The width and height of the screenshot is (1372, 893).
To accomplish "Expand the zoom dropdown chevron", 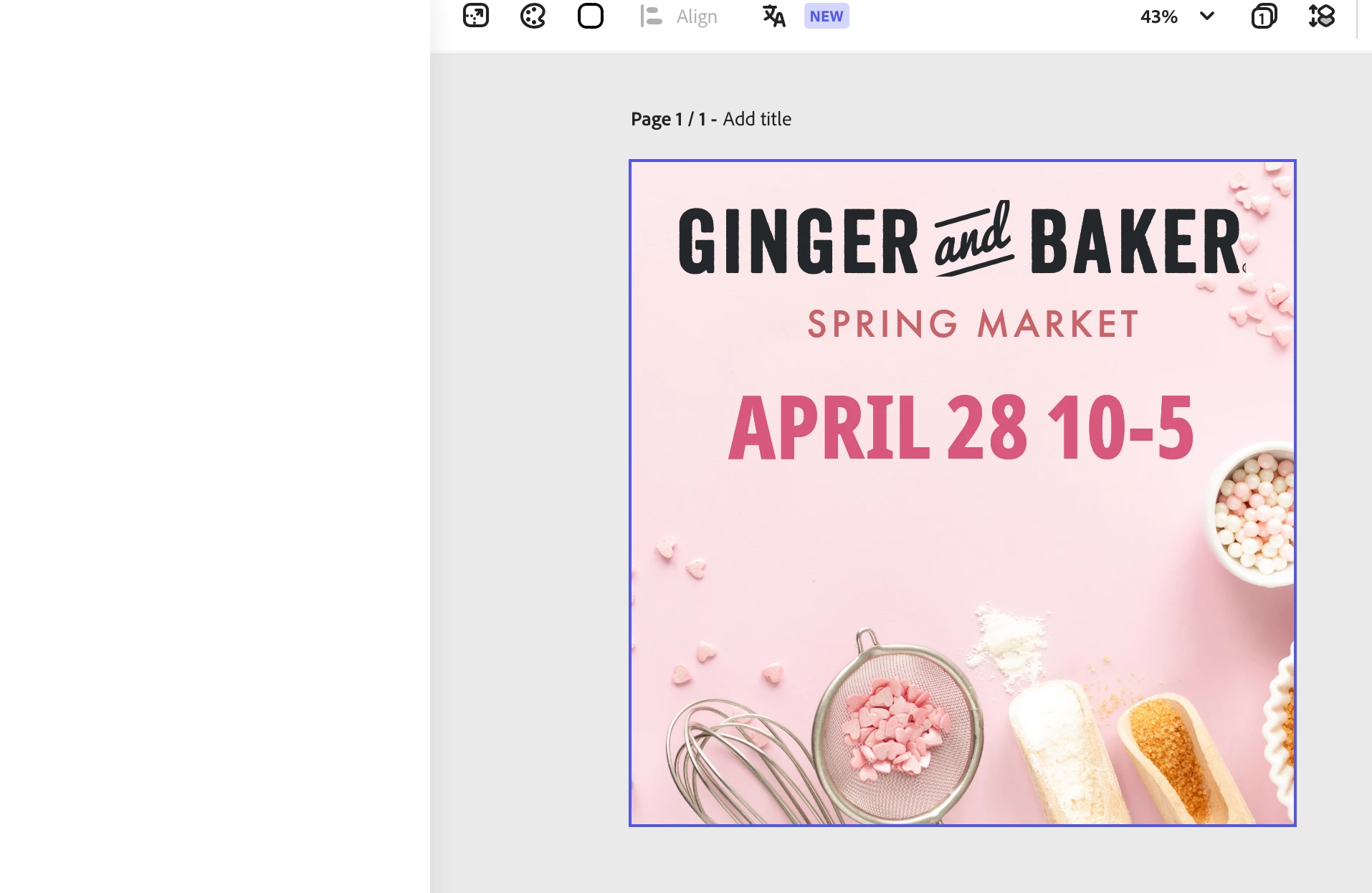I will (1207, 16).
